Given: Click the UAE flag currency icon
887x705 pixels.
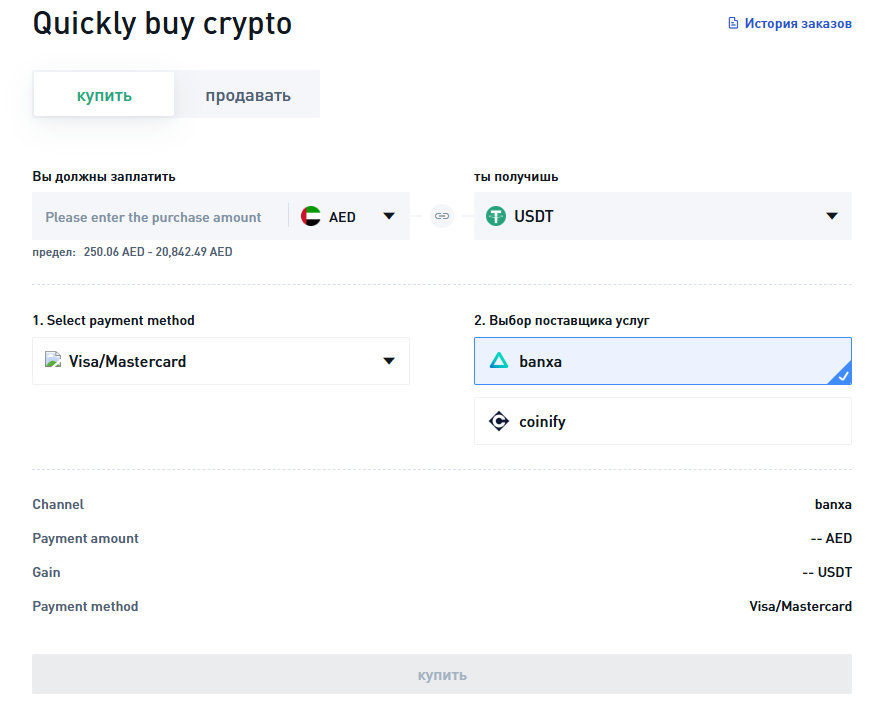Looking at the screenshot, I should 311,216.
